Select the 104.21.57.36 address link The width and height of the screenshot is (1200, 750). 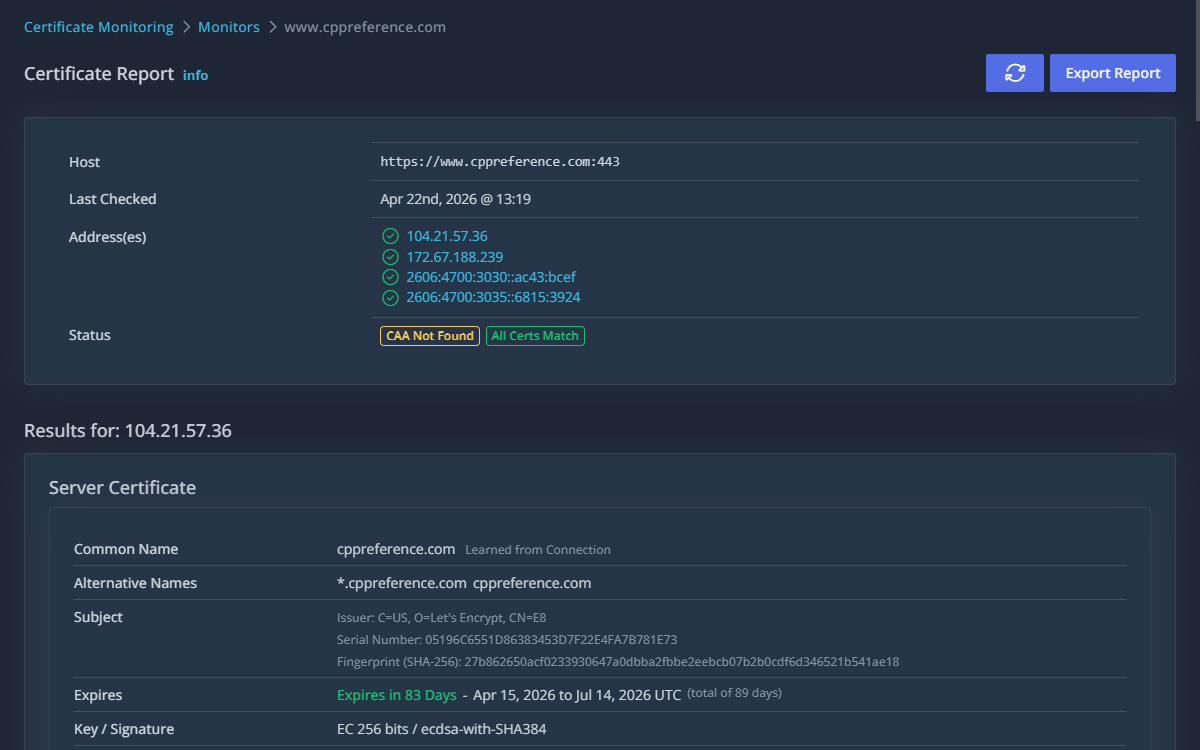click(446, 236)
